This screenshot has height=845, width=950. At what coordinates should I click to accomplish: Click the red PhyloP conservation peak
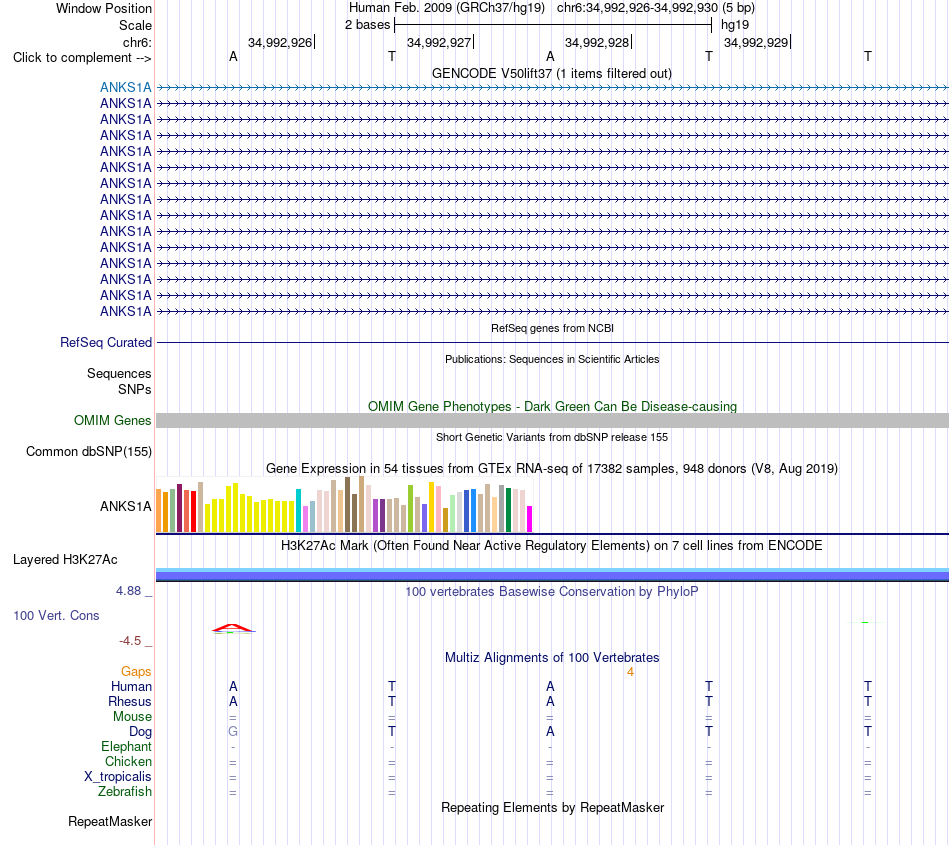pyautogui.click(x=233, y=628)
